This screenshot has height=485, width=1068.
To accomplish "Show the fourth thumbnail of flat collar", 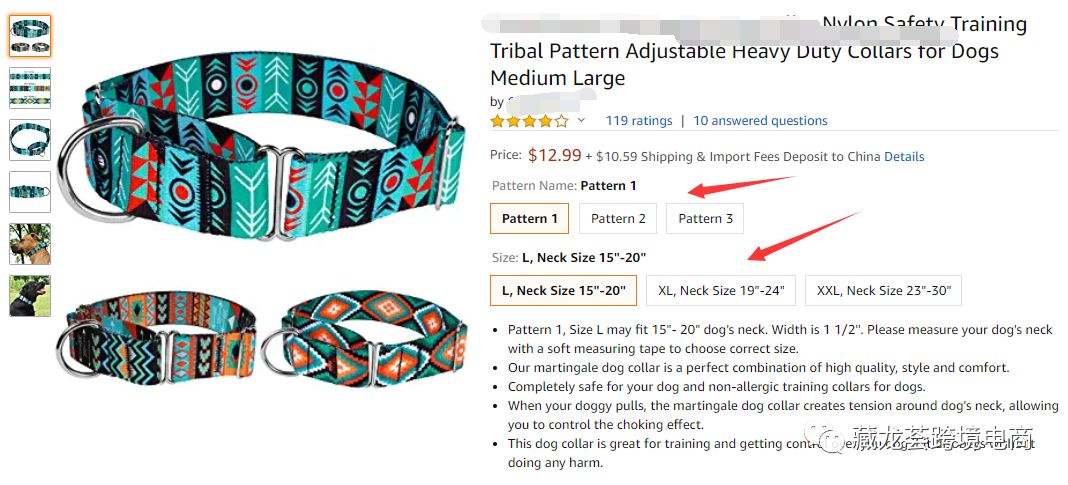I will tap(30, 192).
